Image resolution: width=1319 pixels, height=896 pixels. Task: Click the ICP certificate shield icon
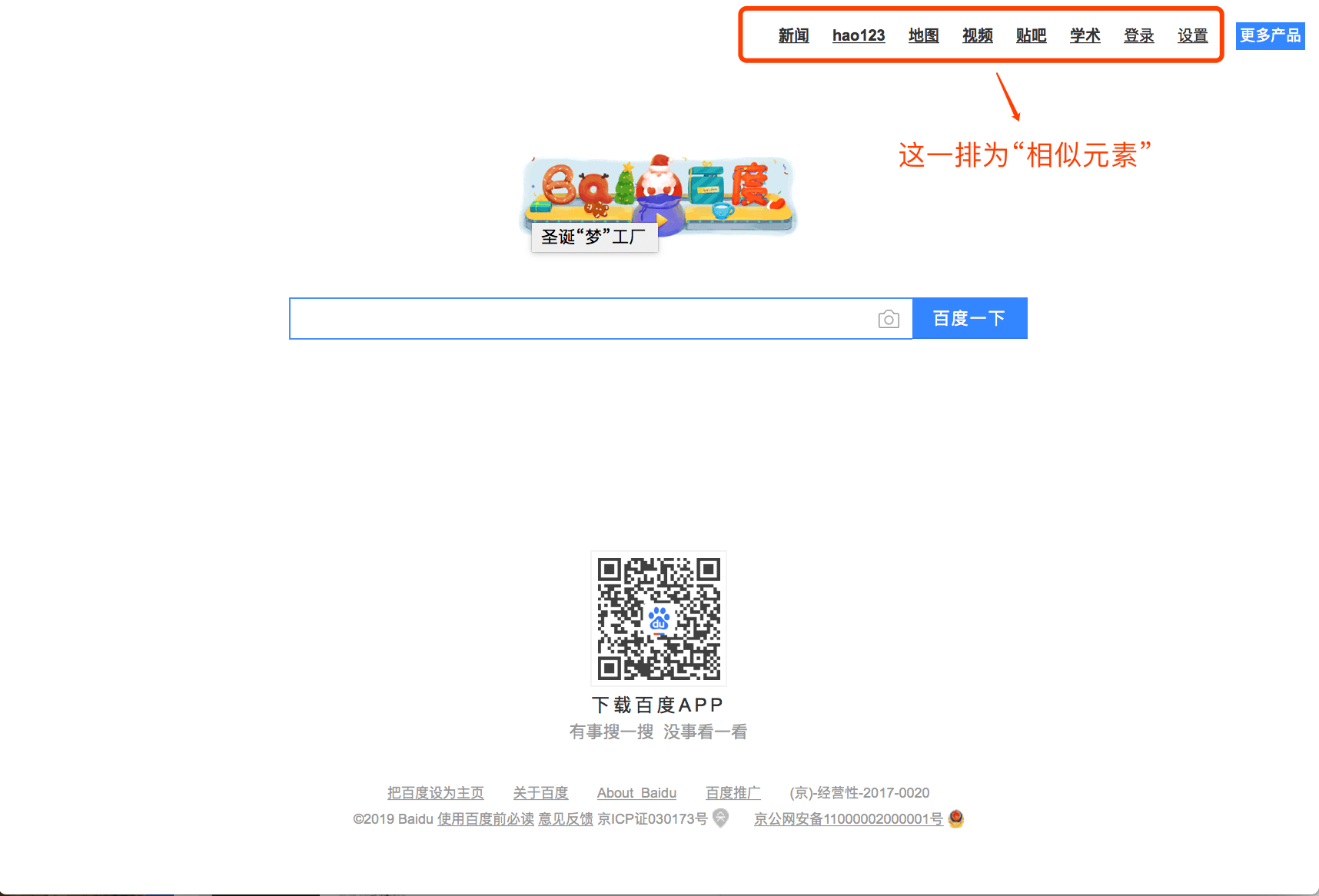720,818
